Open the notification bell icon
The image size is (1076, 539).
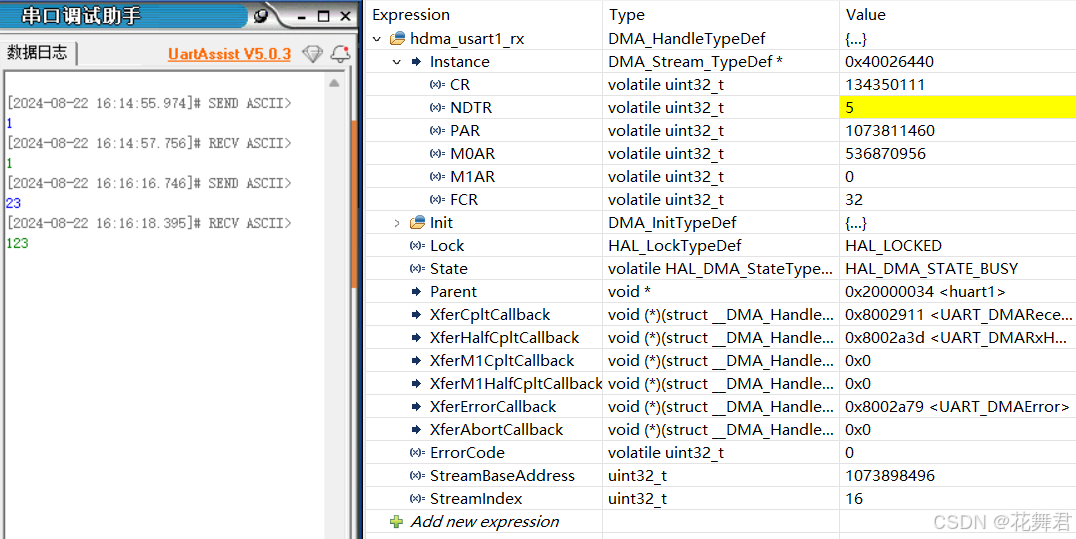[340, 54]
